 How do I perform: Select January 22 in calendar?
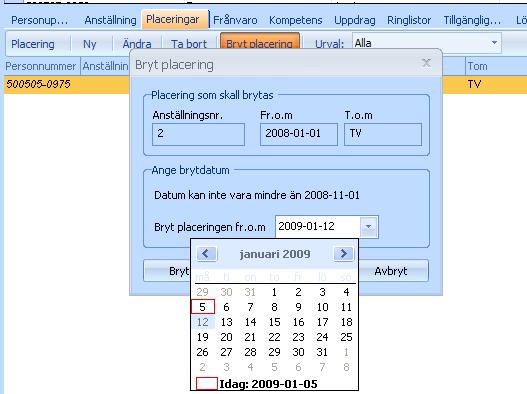click(274, 337)
